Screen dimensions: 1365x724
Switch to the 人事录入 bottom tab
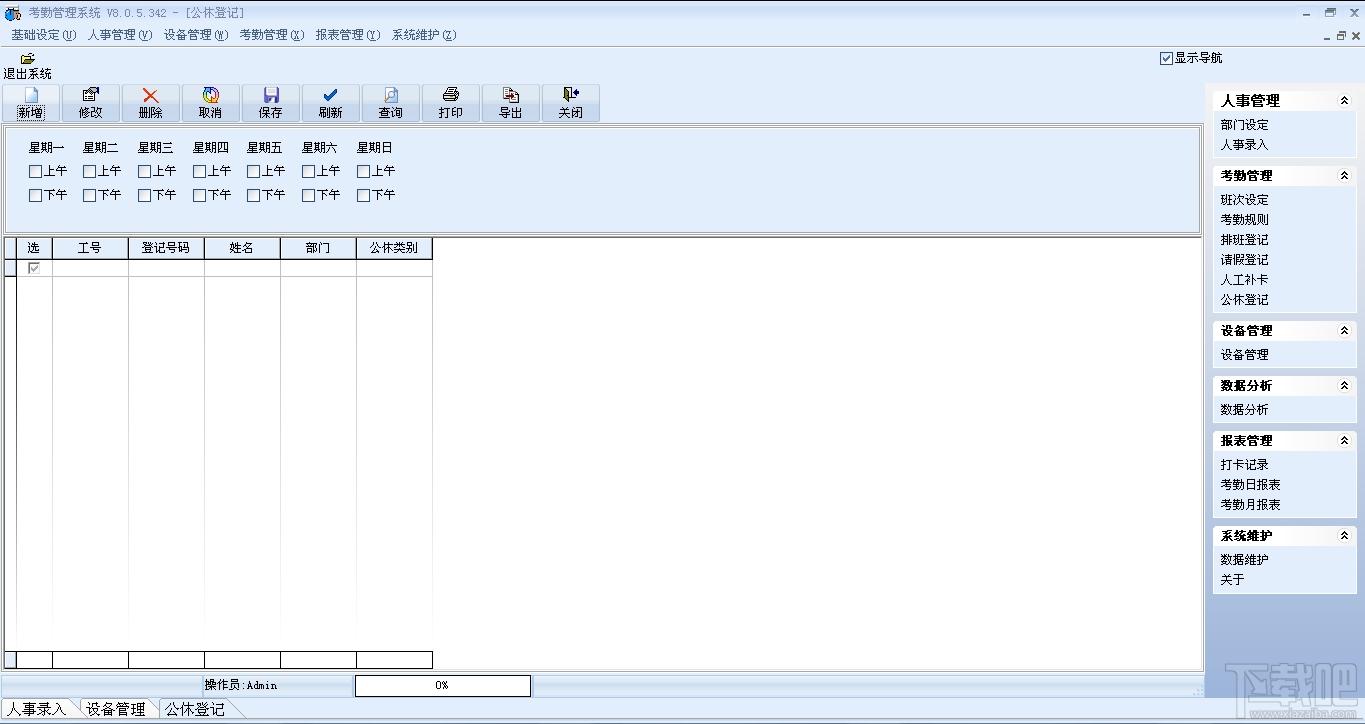point(37,709)
